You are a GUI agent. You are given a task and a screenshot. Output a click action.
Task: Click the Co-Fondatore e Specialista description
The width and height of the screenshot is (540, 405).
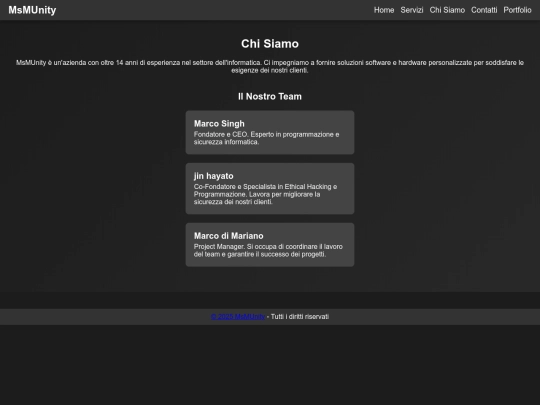(x=266, y=194)
